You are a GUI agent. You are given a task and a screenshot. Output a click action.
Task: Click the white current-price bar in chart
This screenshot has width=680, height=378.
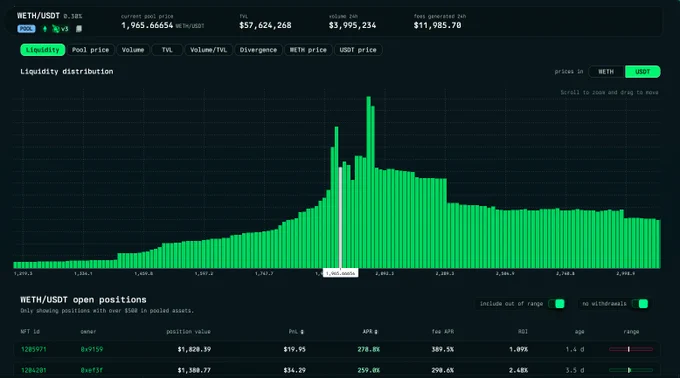340,218
